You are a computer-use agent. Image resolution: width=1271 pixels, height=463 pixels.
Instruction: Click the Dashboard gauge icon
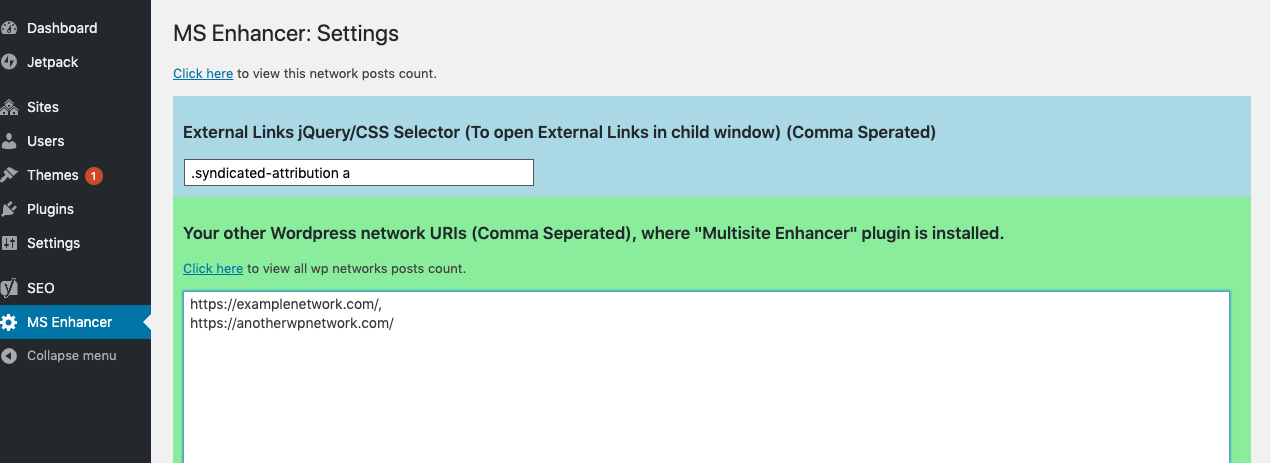[x=9, y=28]
